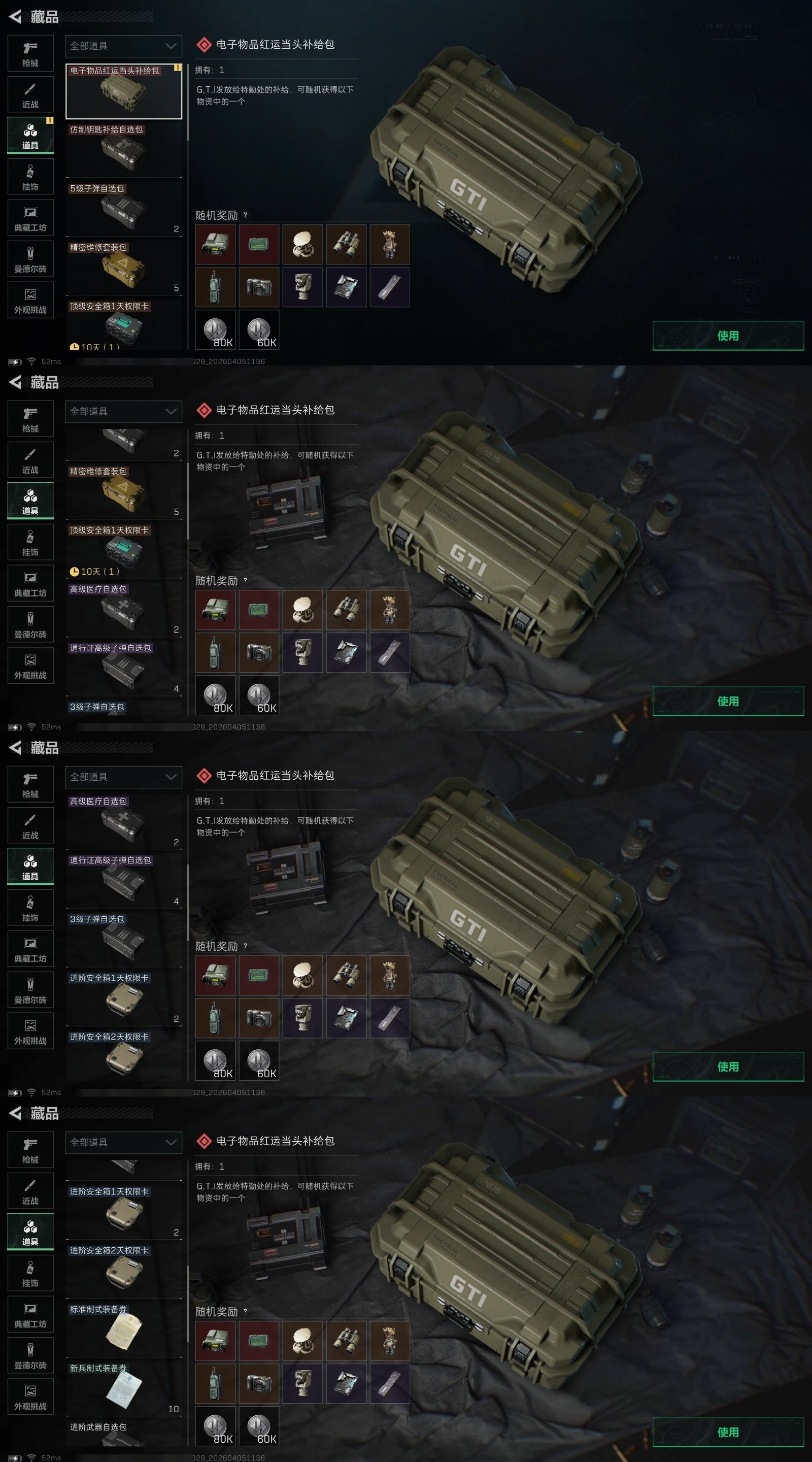Image resolution: width=812 pixels, height=1462 pixels.
Task: Click the fully visible 10天 (1) clock label
Action: click(x=95, y=572)
